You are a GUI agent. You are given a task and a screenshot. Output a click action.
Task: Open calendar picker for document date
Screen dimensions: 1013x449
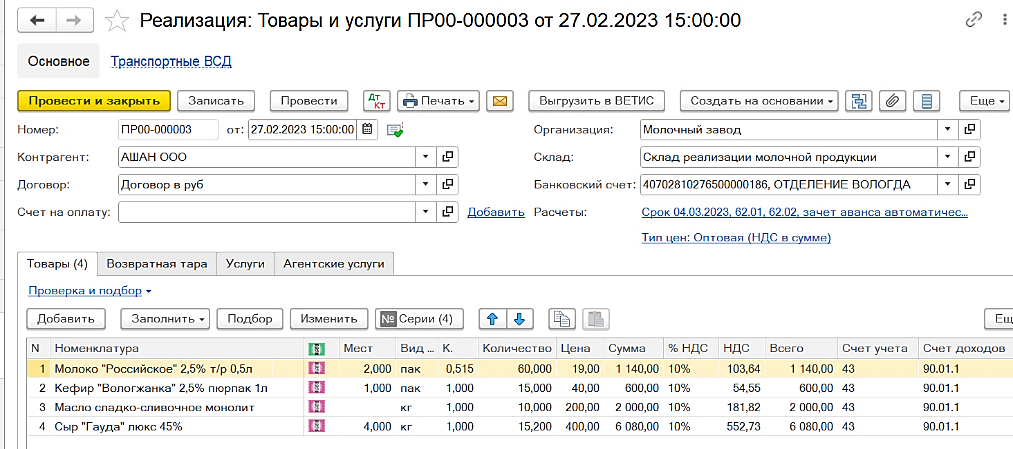tap(367, 129)
